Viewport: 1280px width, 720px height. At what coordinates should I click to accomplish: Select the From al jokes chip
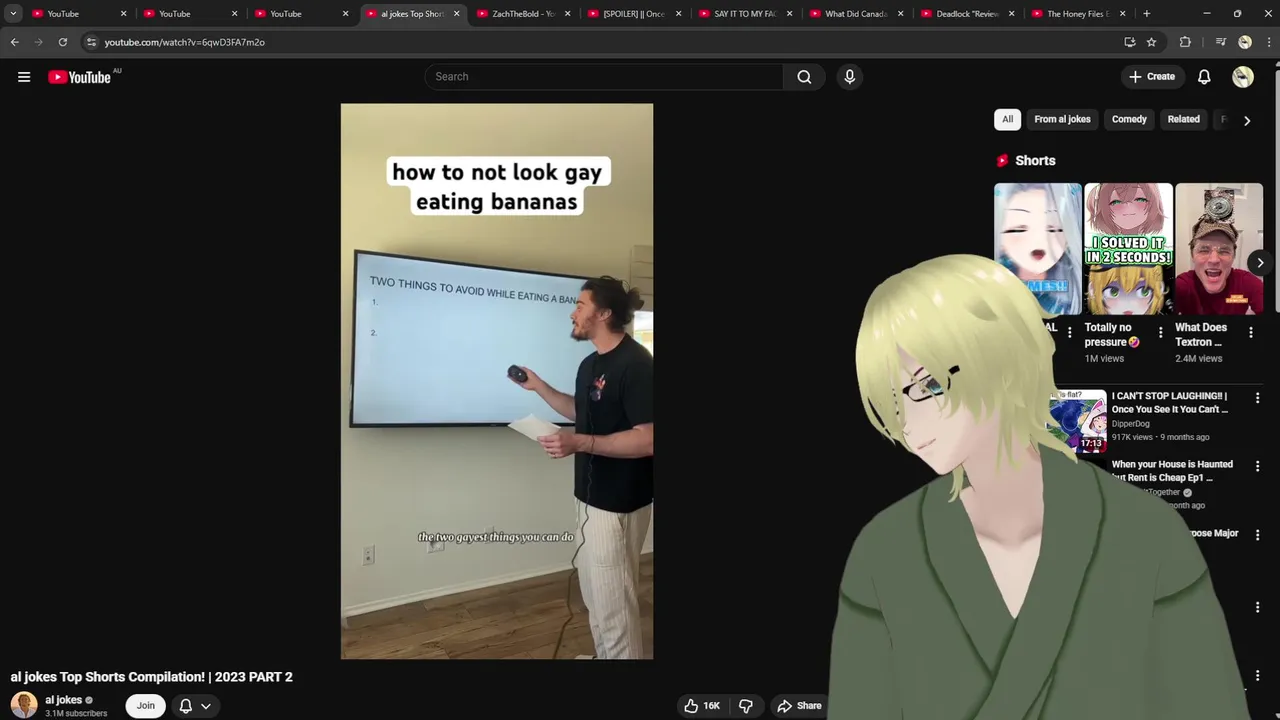click(1062, 119)
